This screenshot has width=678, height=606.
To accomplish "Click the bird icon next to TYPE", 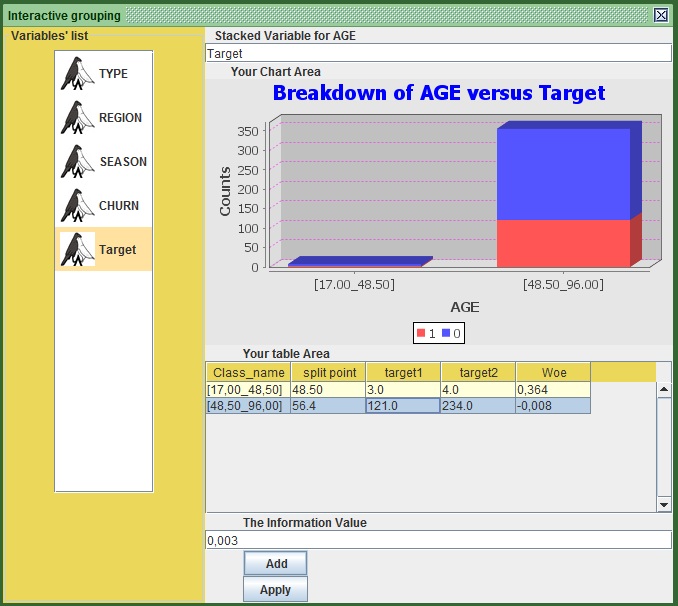I will 77,74.
